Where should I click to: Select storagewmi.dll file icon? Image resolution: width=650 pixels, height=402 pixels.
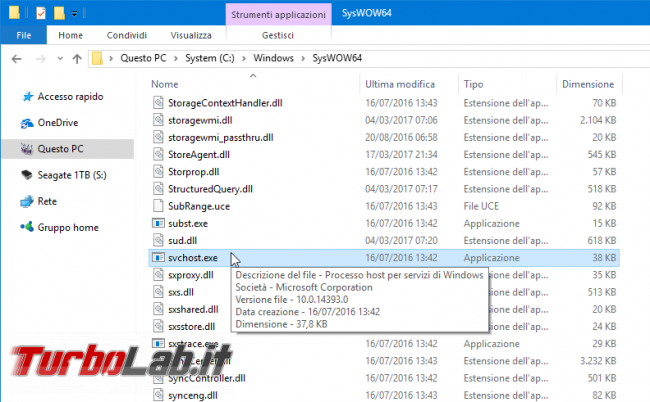click(x=158, y=120)
